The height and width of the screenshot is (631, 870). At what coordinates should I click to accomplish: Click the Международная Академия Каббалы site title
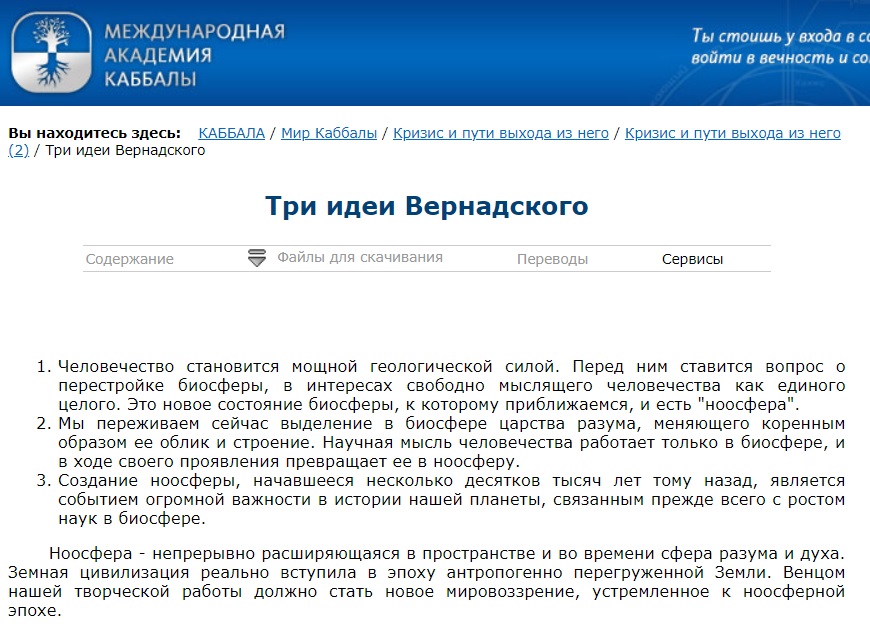click(x=194, y=55)
